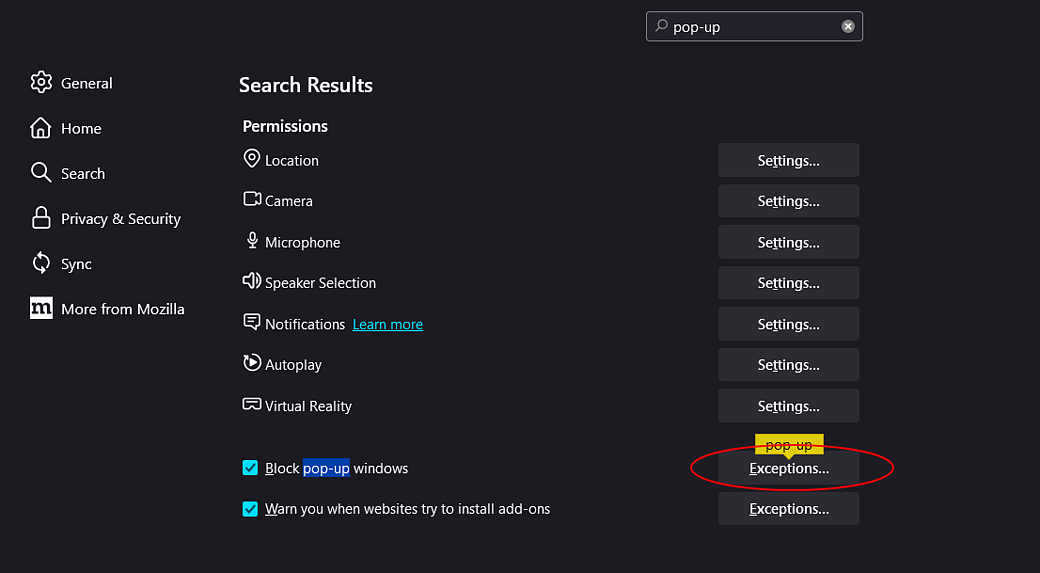Open Notifications Settings button
Image resolution: width=1040 pixels, height=573 pixels.
click(788, 324)
